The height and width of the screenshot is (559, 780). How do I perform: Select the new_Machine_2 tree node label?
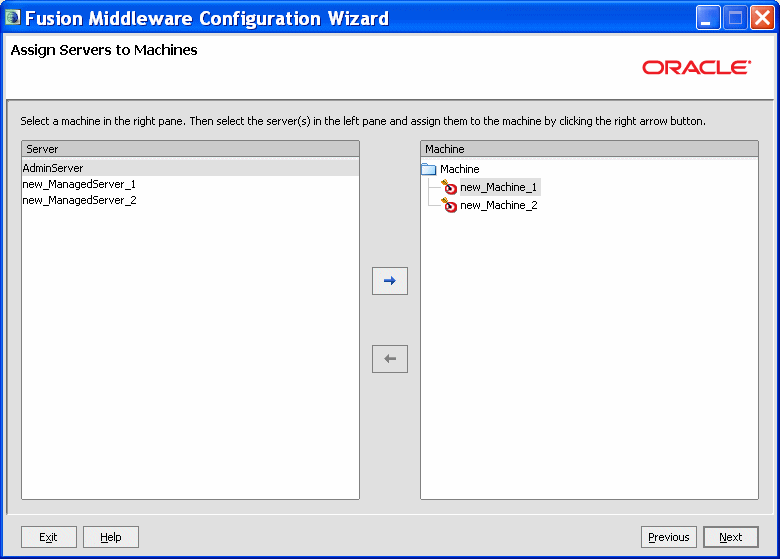point(498,205)
